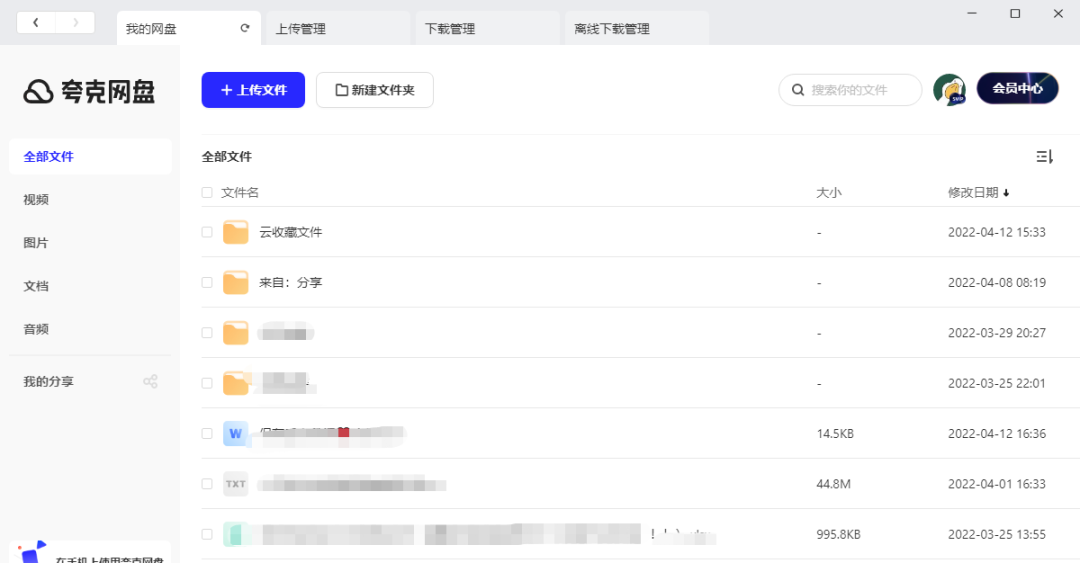Screen dimensions: 1080x563
Task: Click the 上传文件 button
Action: pyautogui.click(x=253, y=90)
